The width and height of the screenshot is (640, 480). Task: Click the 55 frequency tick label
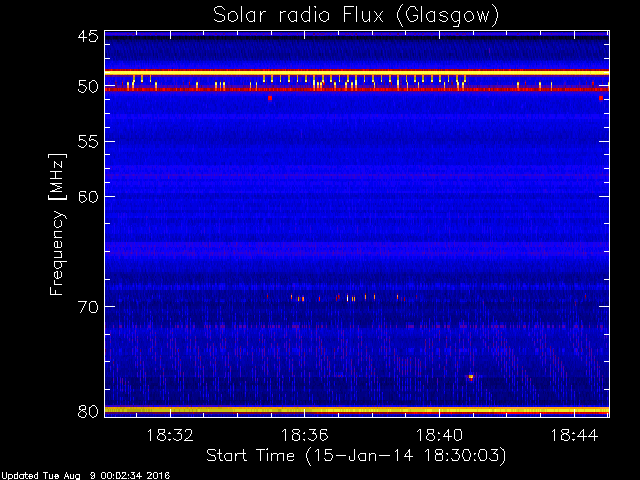88,142
